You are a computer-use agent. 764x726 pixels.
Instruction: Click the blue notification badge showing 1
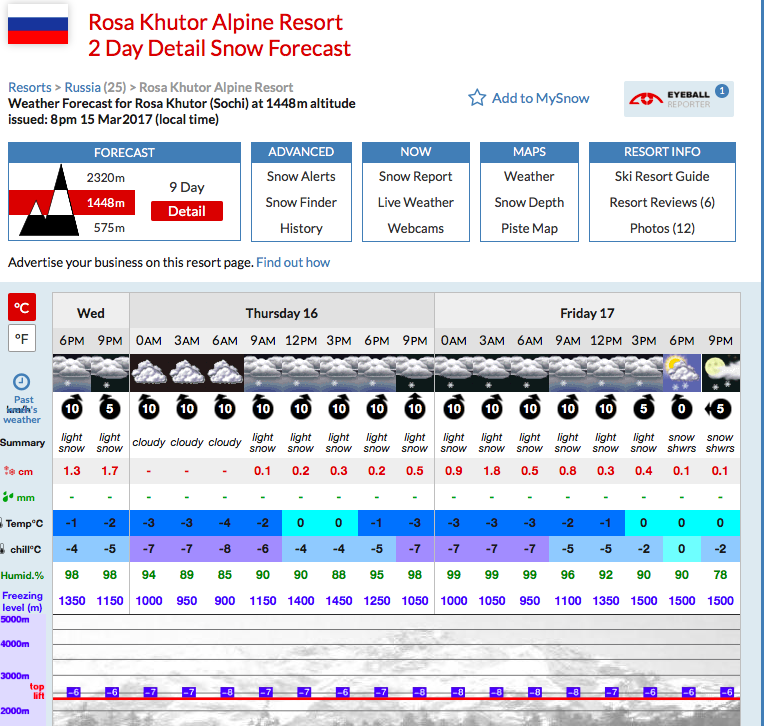722,91
